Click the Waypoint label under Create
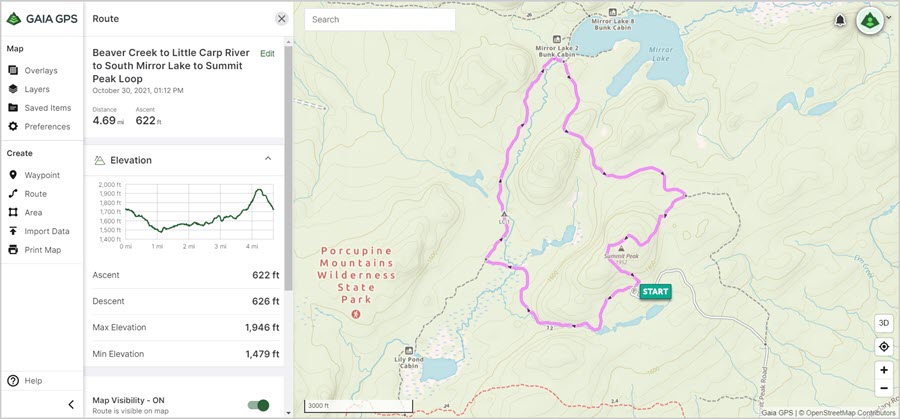Screen dimensions: 900x419 coord(42,175)
